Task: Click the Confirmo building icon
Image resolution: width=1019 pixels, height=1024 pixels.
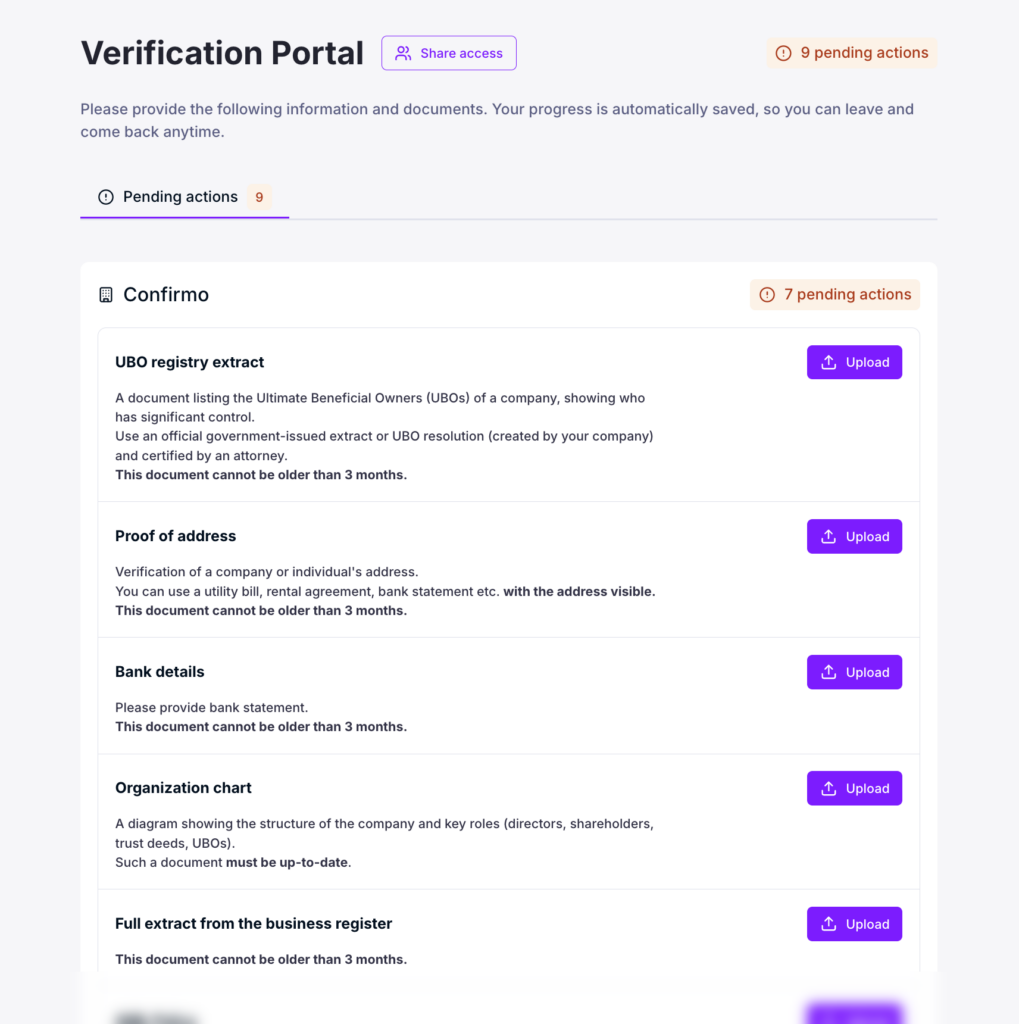Action: point(106,295)
